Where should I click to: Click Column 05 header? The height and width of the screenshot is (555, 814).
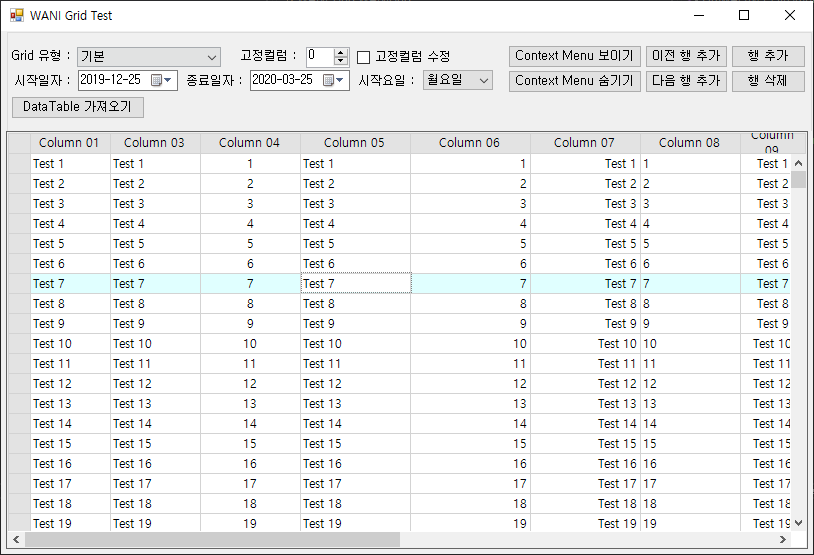click(355, 143)
